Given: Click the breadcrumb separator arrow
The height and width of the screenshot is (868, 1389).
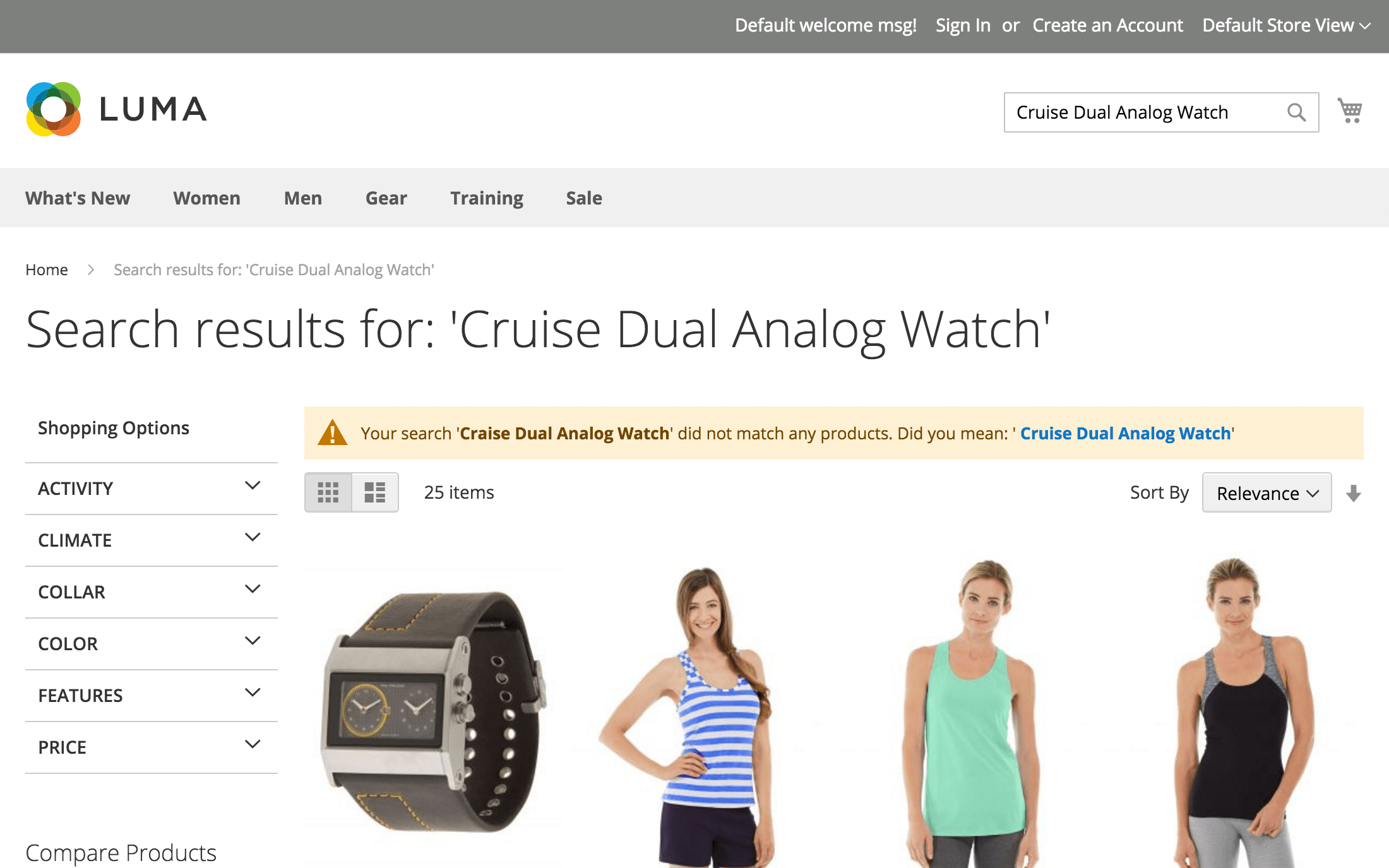Looking at the screenshot, I should (91, 270).
